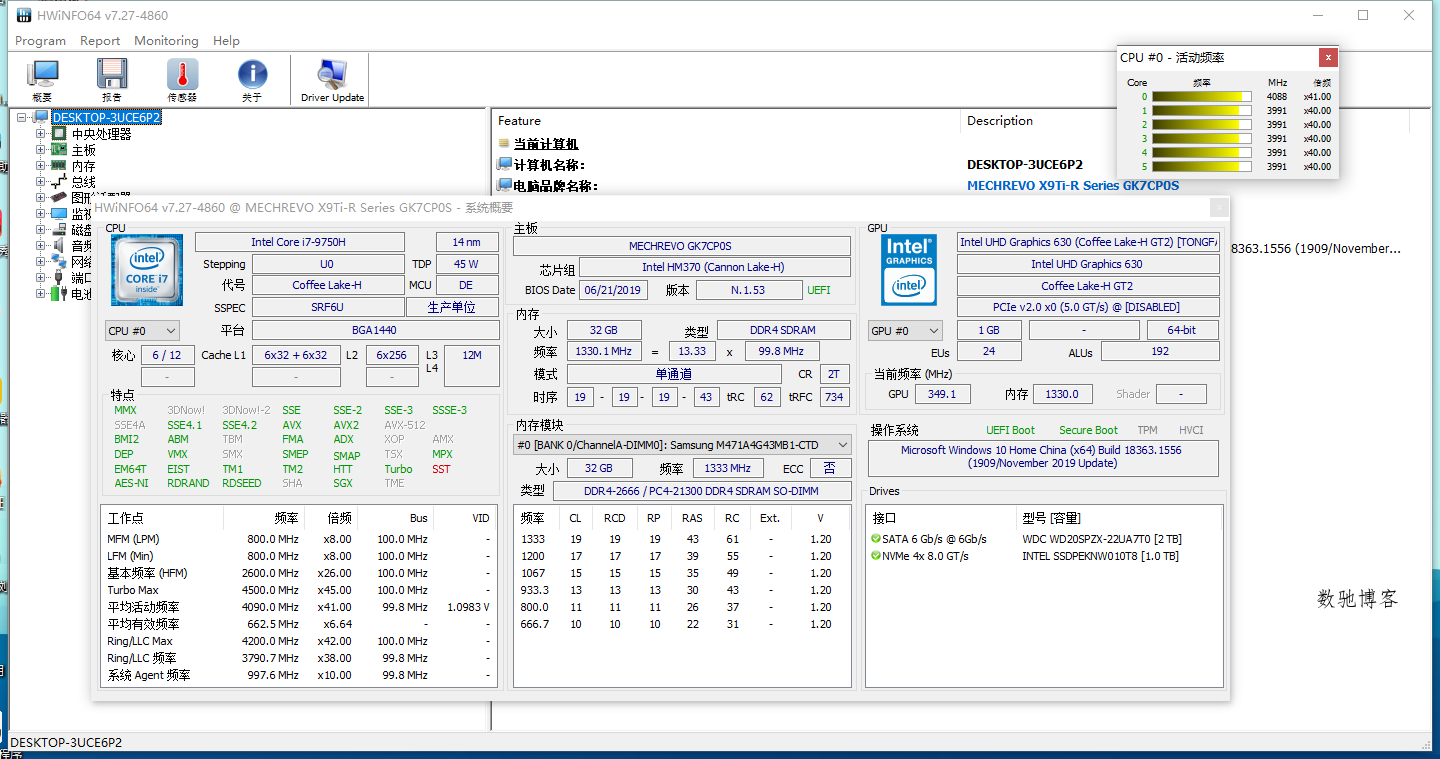This screenshot has height=759, width=1440.
Task: Click the 报告 report floppy icon
Action: tap(112, 75)
